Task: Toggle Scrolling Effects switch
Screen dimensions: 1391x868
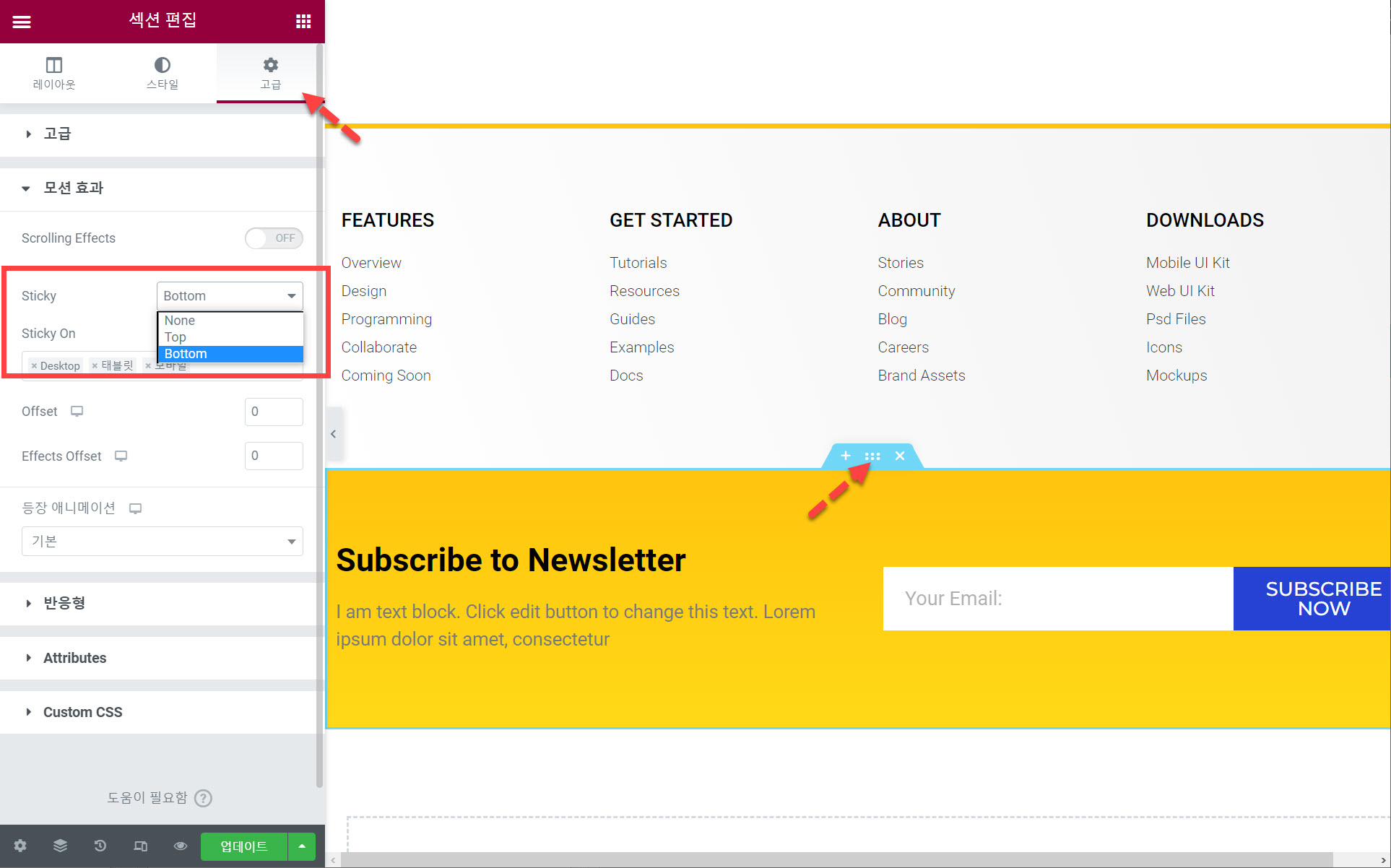Action: click(274, 238)
